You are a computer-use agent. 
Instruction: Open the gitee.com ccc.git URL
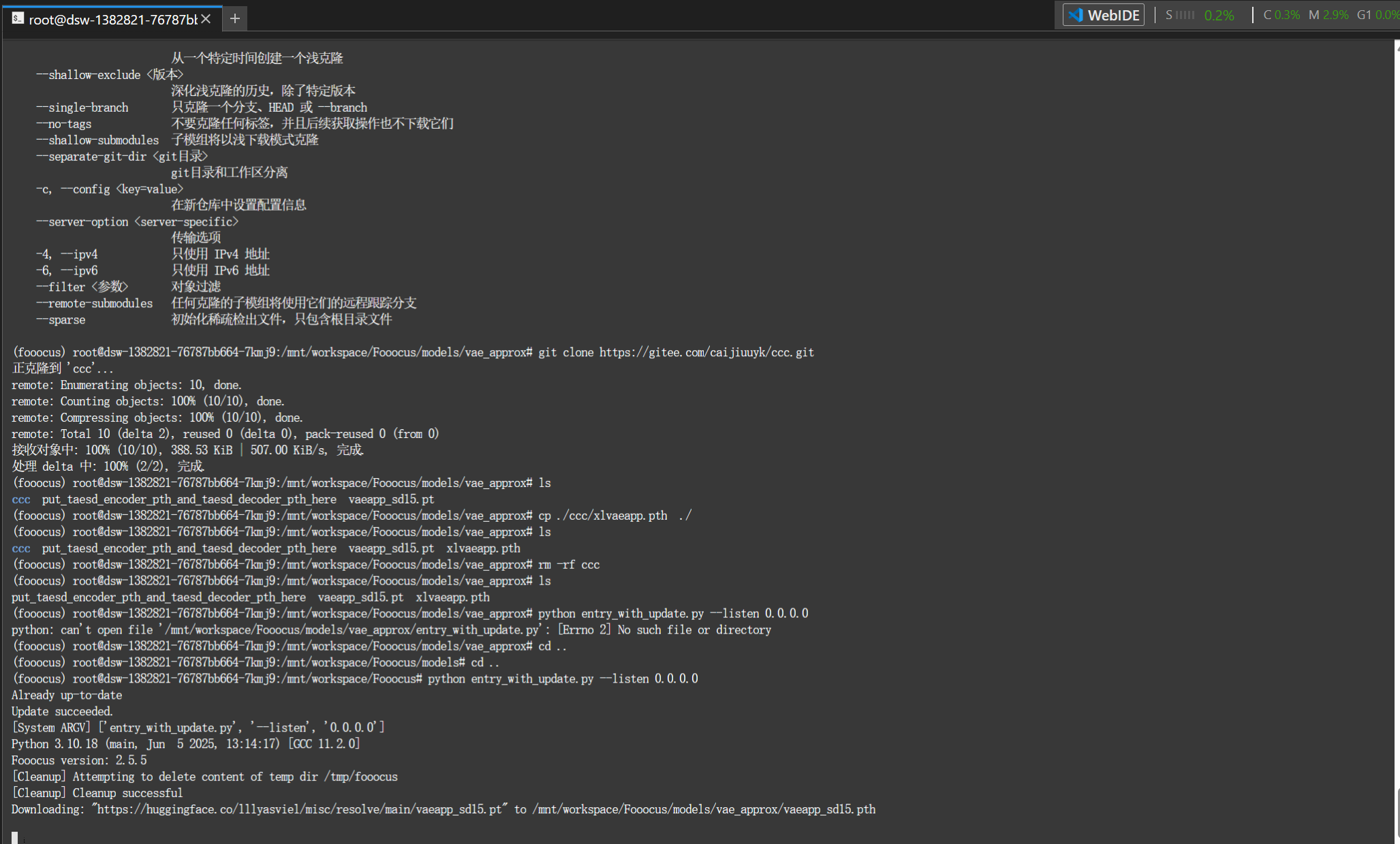(x=706, y=352)
